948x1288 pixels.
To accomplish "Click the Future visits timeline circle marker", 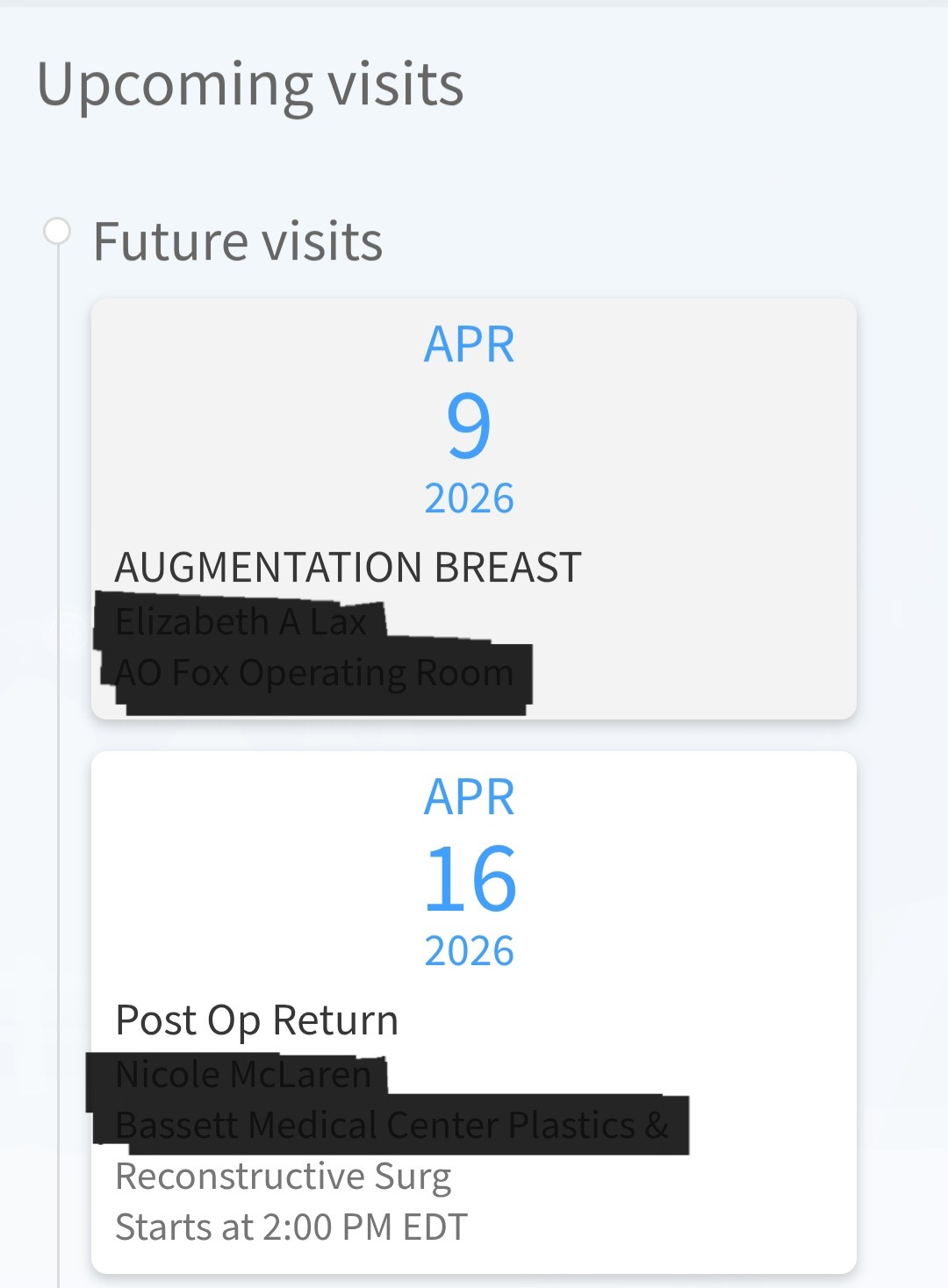I will pos(57,232).
